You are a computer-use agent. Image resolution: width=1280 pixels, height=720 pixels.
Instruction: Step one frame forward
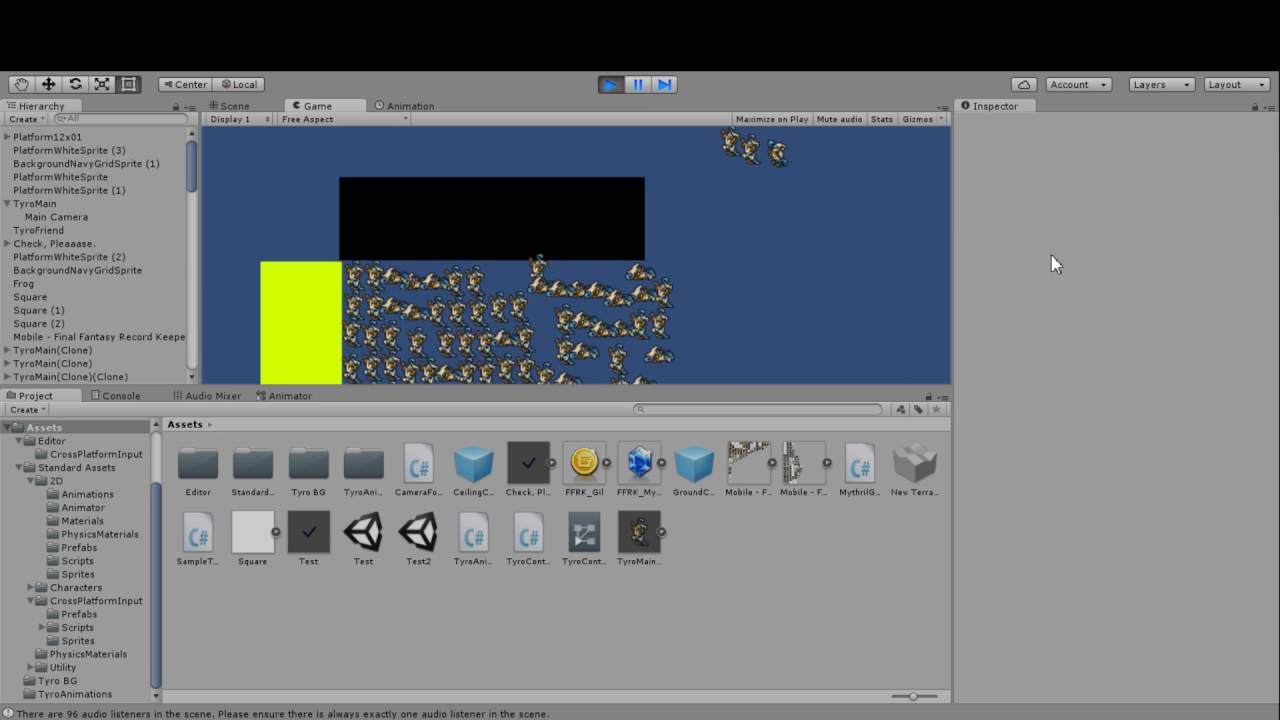coord(665,85)
